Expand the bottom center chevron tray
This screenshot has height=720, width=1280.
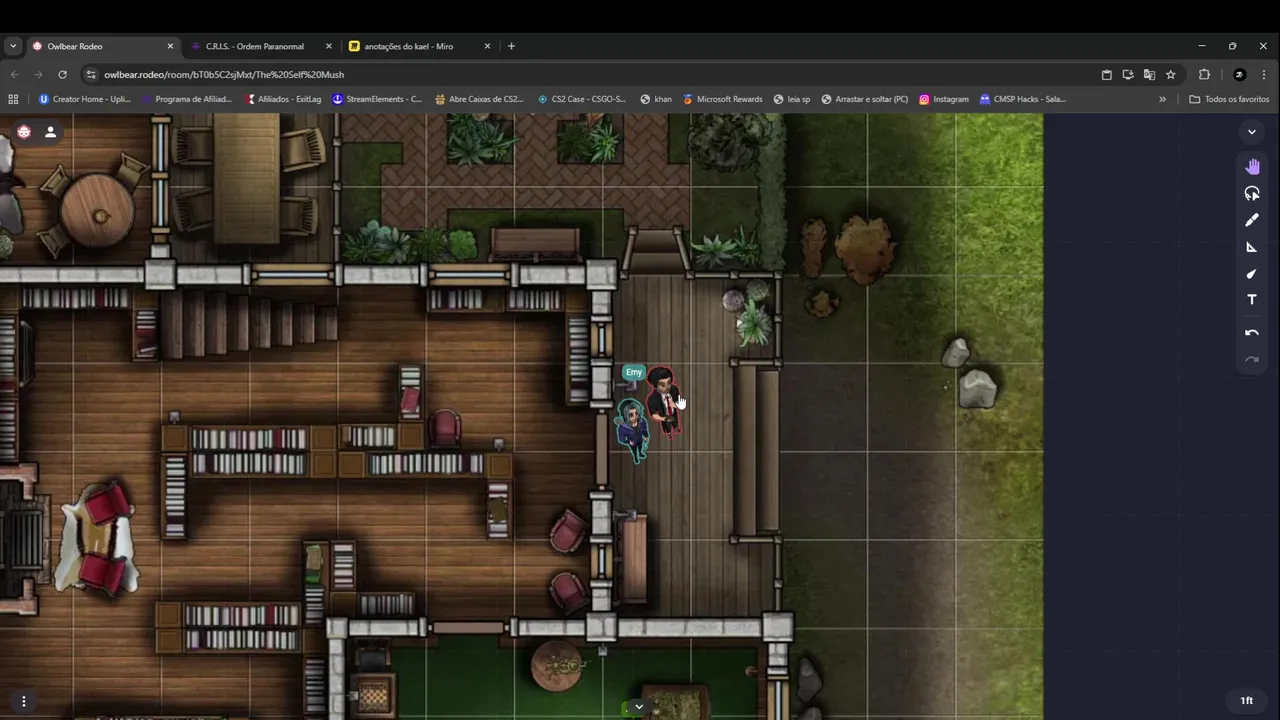coord(639,707)
